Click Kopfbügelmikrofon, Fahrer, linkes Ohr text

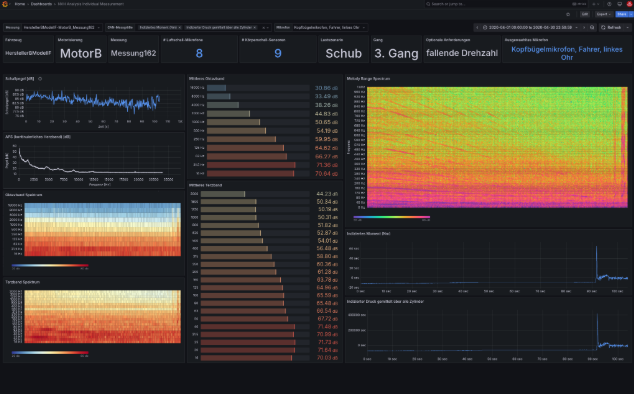point(567,53)
